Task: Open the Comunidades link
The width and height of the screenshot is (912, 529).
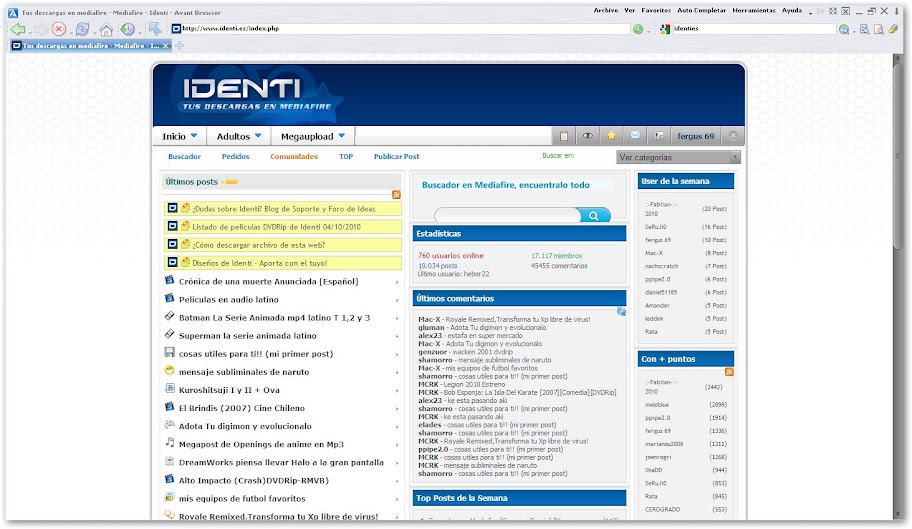Action: pos(294,156)
